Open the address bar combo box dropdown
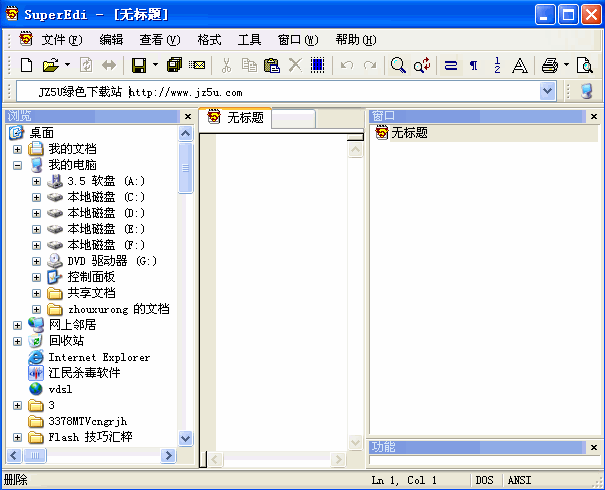 tap(548, 91)
